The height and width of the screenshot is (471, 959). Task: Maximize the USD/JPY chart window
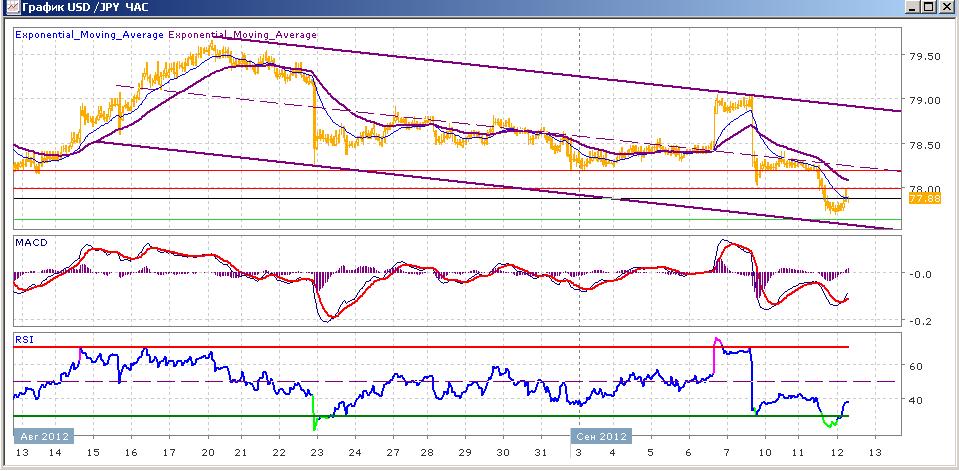[x=928, y=7]
